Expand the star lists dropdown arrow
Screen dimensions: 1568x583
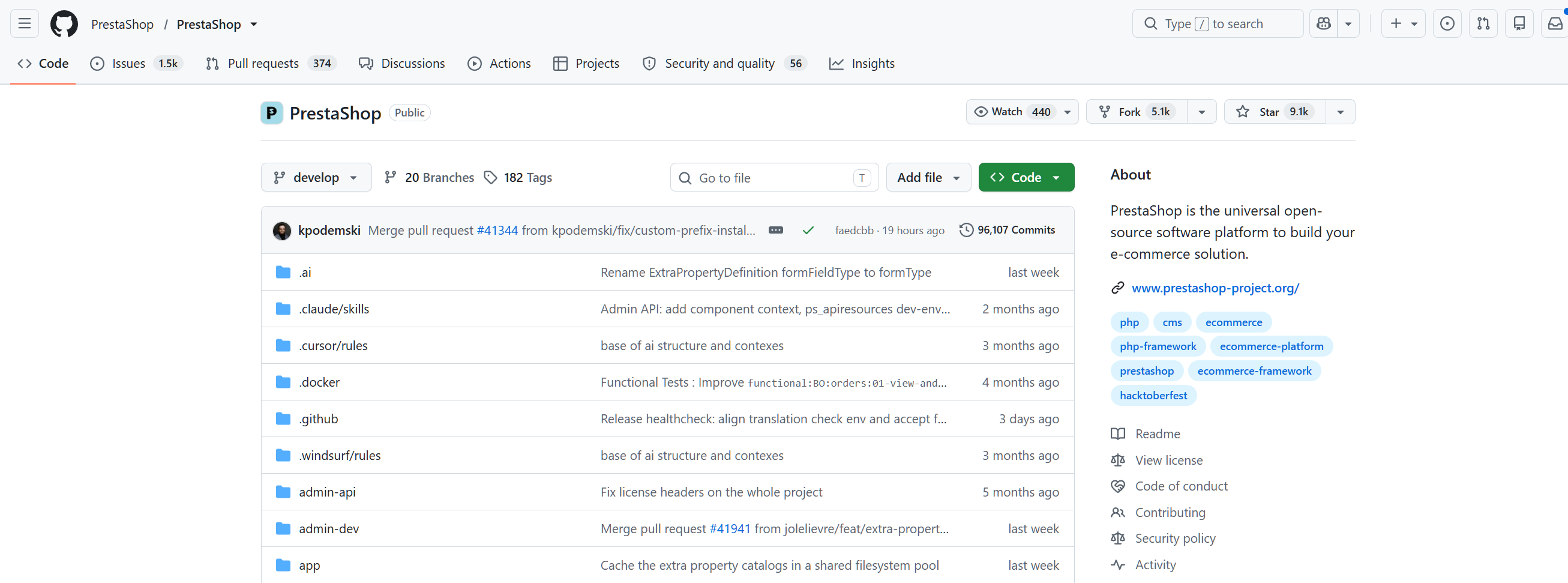[1341, 112]
